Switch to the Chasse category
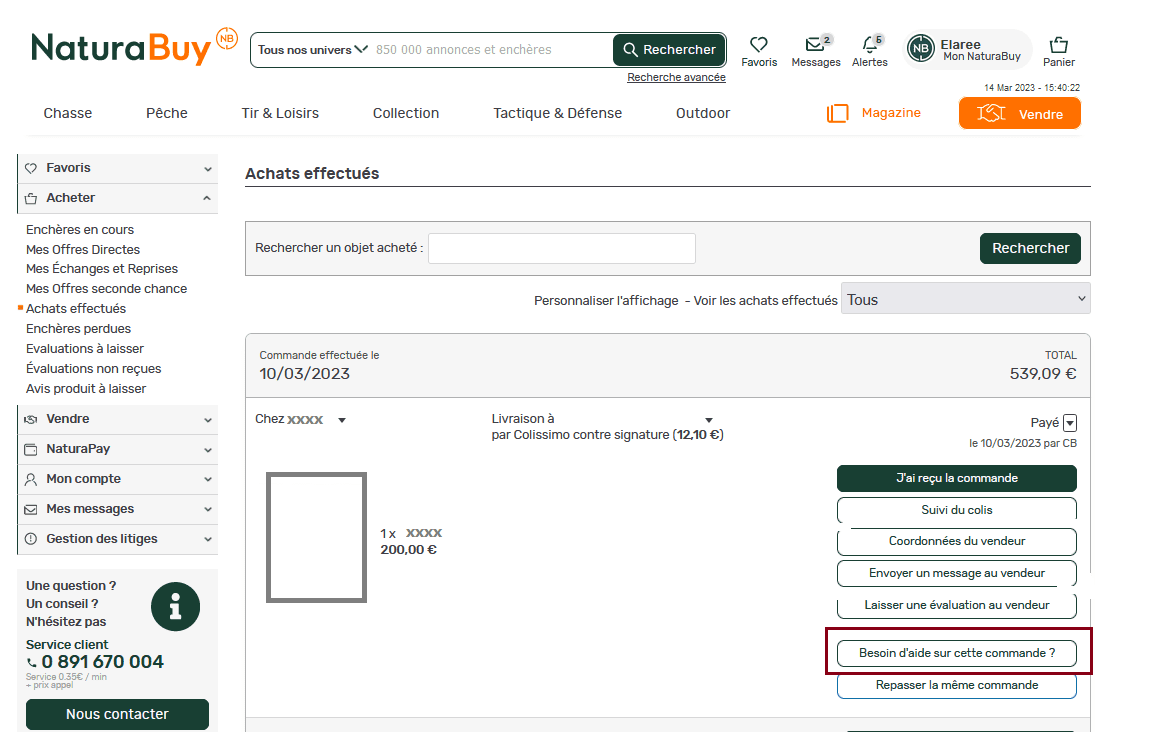The width and height of the screenshot is (1159, 732). (67, 113)
